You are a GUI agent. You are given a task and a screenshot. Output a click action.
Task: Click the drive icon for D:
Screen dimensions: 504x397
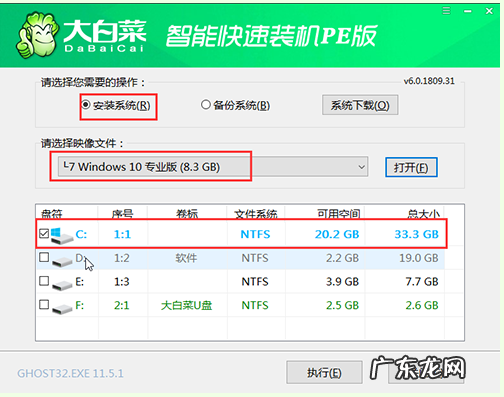coord(62,262)
